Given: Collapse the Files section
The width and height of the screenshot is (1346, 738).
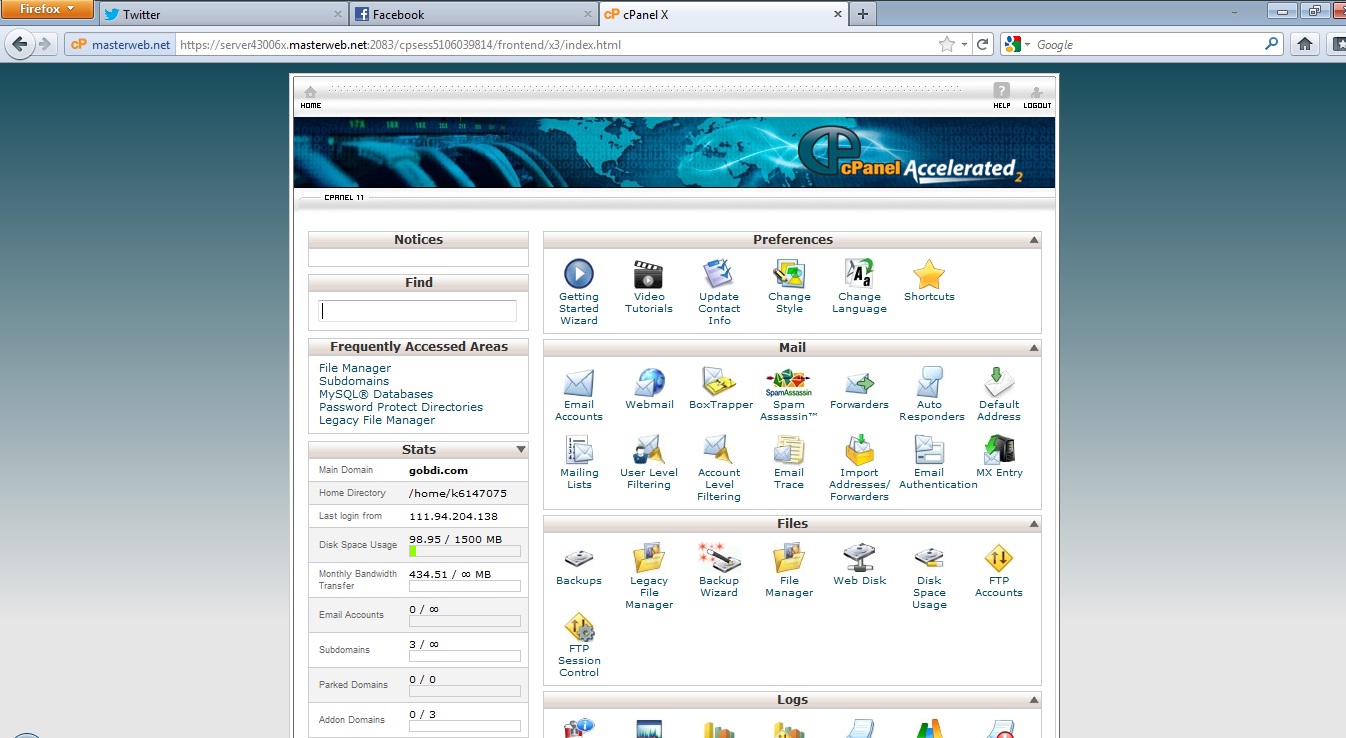Looking at the screenshot, I should (x=1033, y=524).
